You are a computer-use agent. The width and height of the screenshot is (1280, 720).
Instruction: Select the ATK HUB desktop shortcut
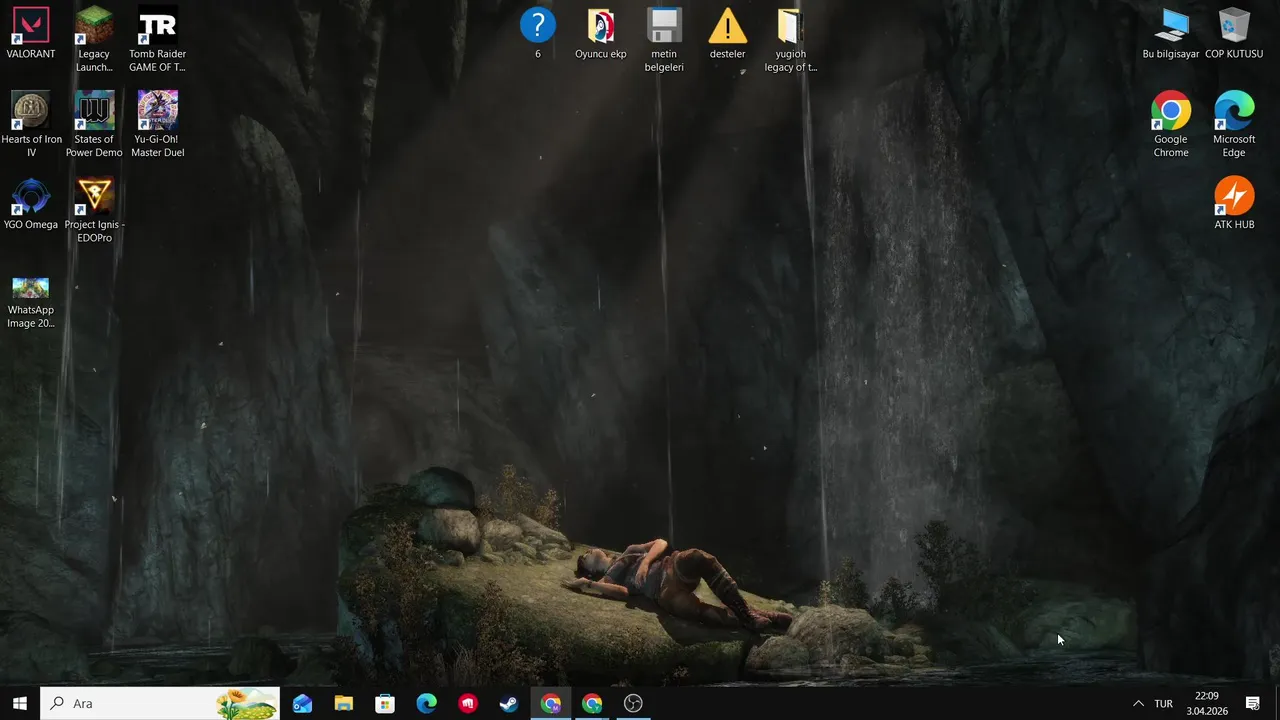coord(1234,204)
